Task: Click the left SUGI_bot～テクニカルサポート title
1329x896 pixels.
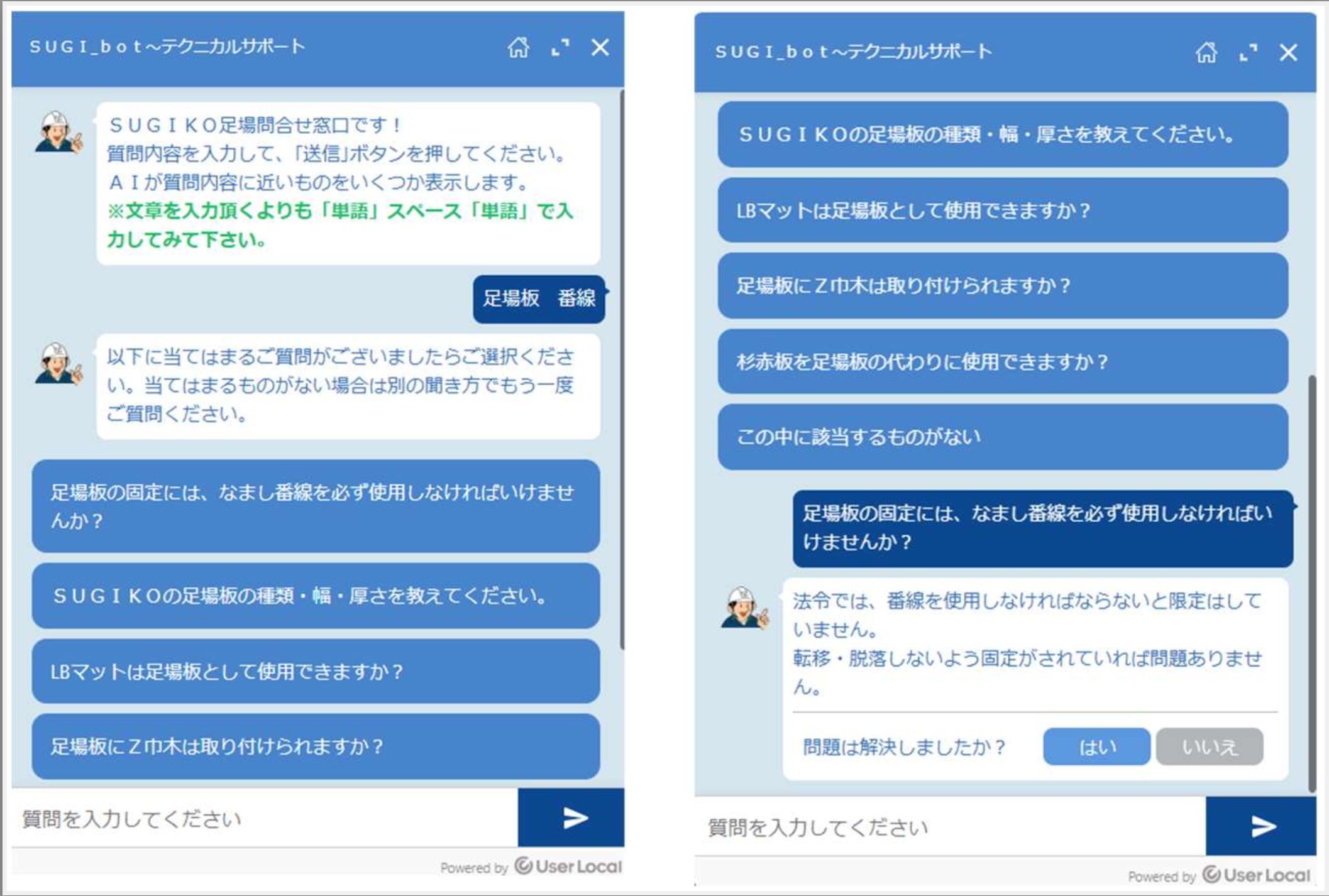Action: tap(167, 46)
